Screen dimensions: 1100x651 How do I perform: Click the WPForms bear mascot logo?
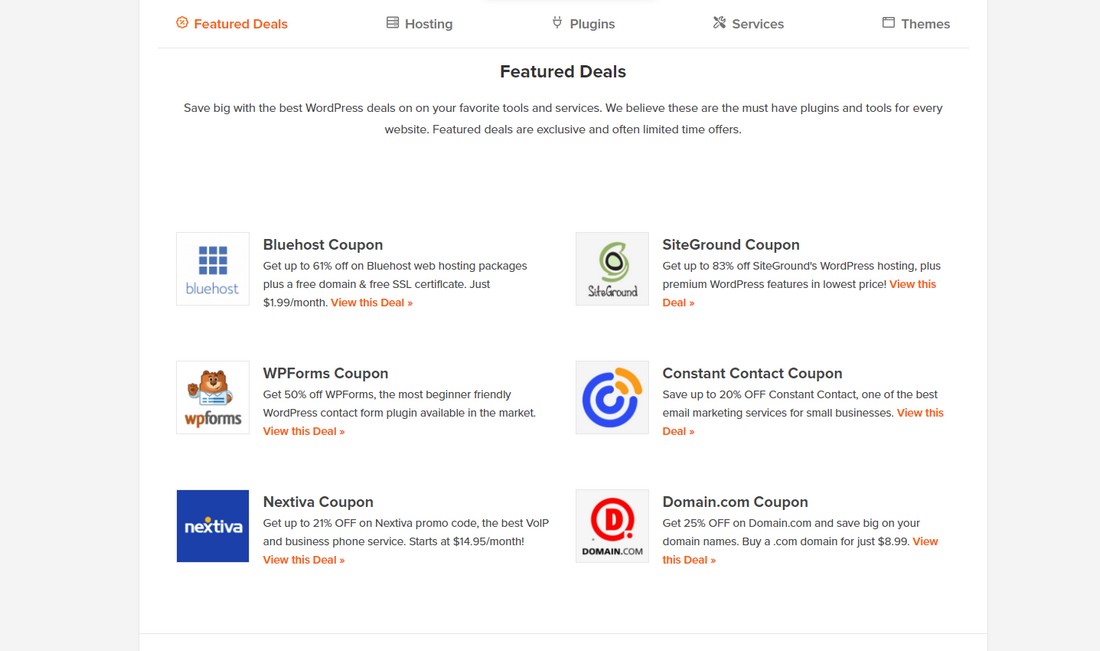(212, 397)
